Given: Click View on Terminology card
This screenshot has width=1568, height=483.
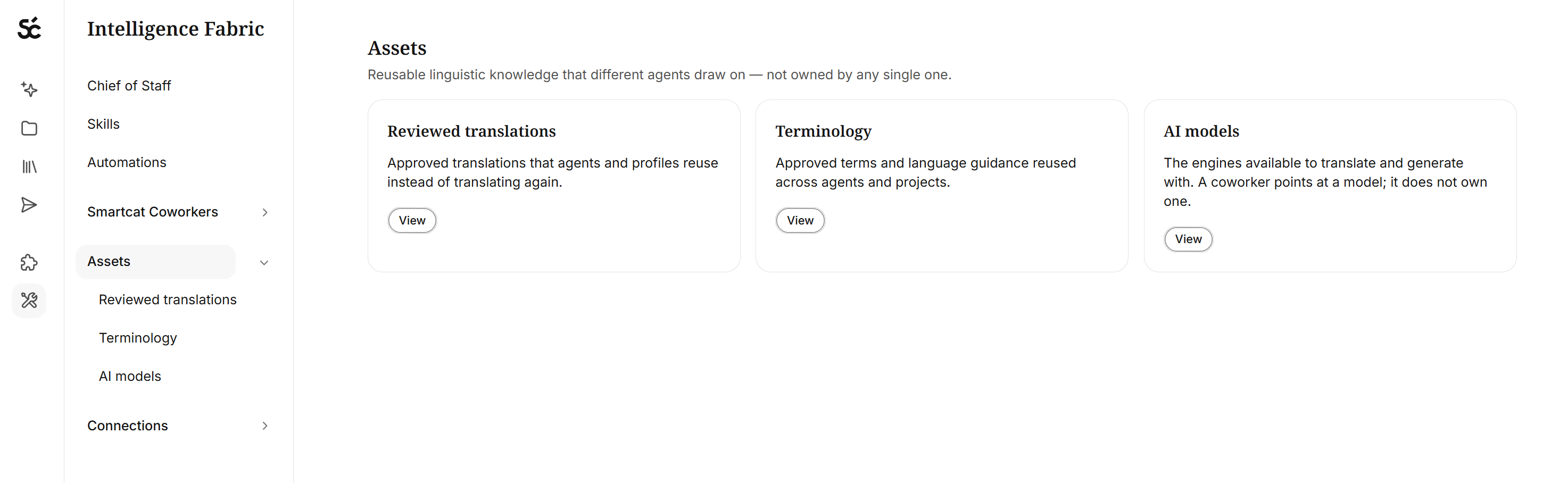Looking at the screenshot, I should click(800, 221).
